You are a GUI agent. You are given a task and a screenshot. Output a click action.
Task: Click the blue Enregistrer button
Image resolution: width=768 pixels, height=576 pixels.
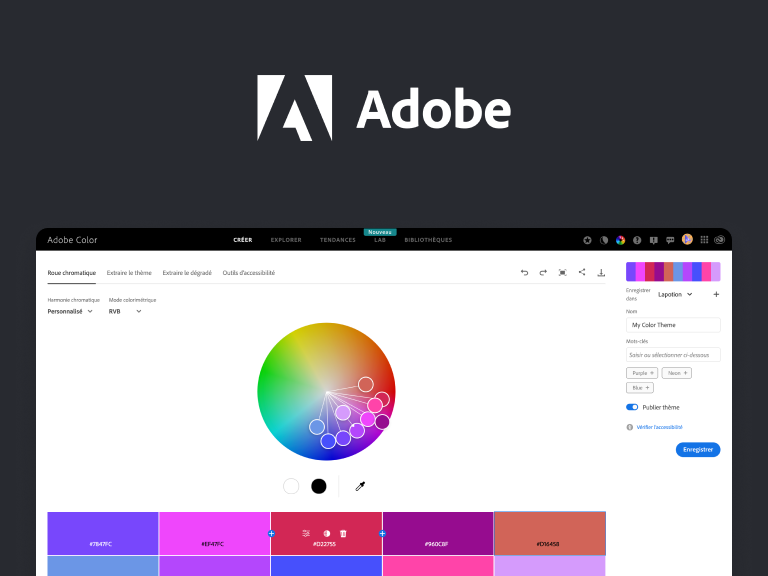698,450
